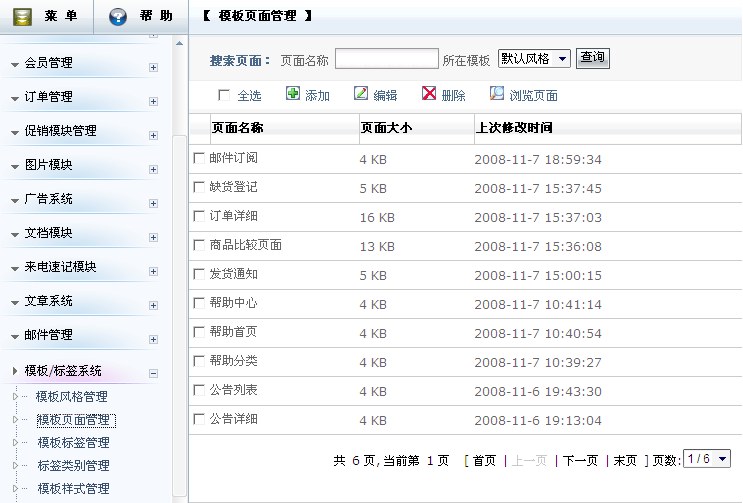The height and width of the screenshot is (503, 743).
Task: Collapse 模板/标签系统 with its minus icon
Action: click(153, 373)
